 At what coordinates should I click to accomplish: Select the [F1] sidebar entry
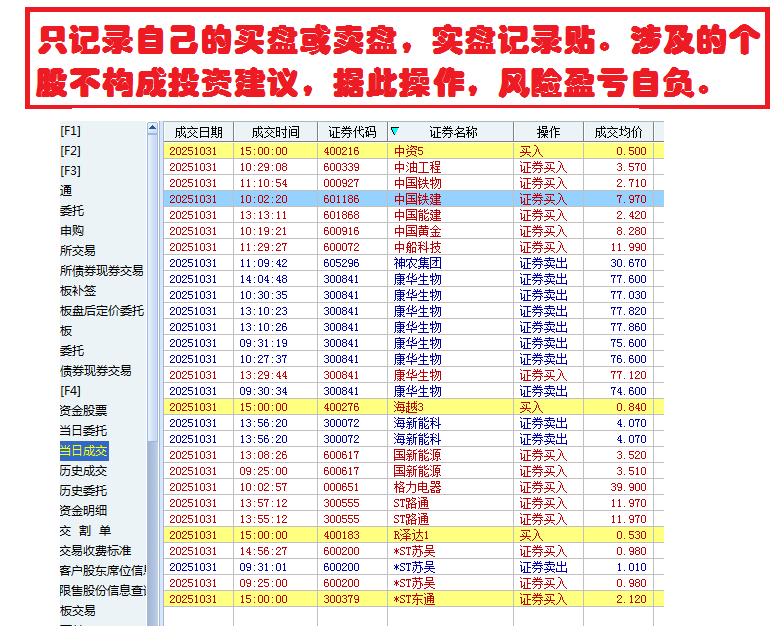pyautogui.click(x=70, y=131)
